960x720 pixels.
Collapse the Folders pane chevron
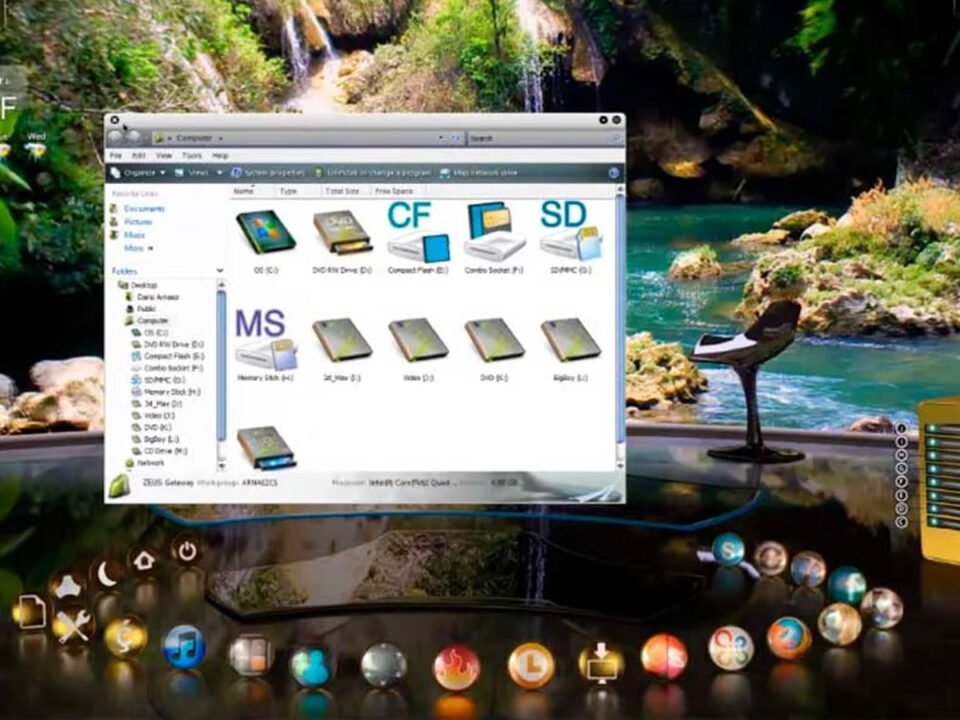coord(220,271)
